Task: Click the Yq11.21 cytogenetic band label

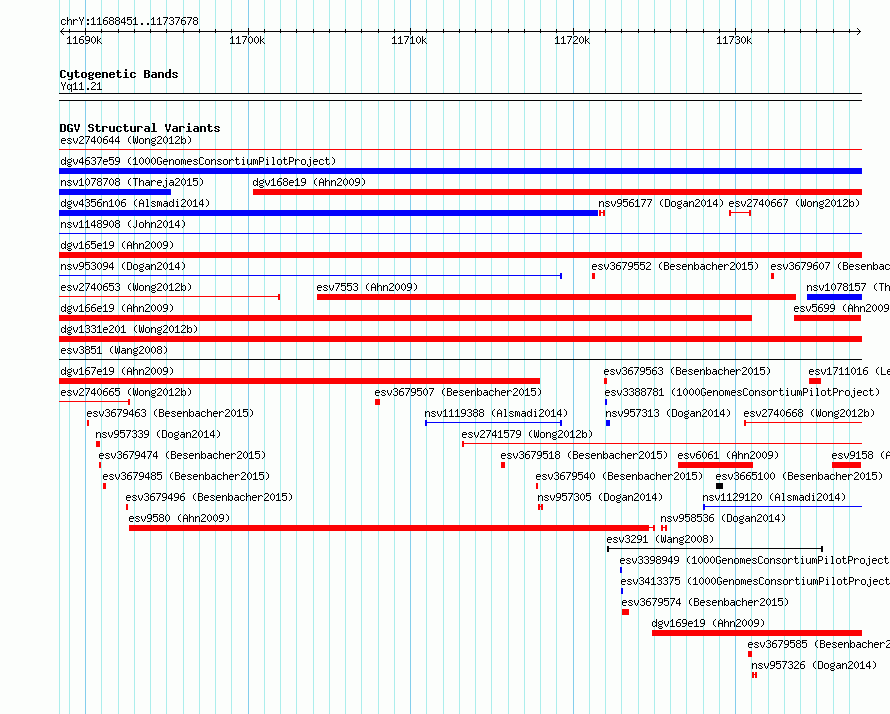Action: (81, 86)
